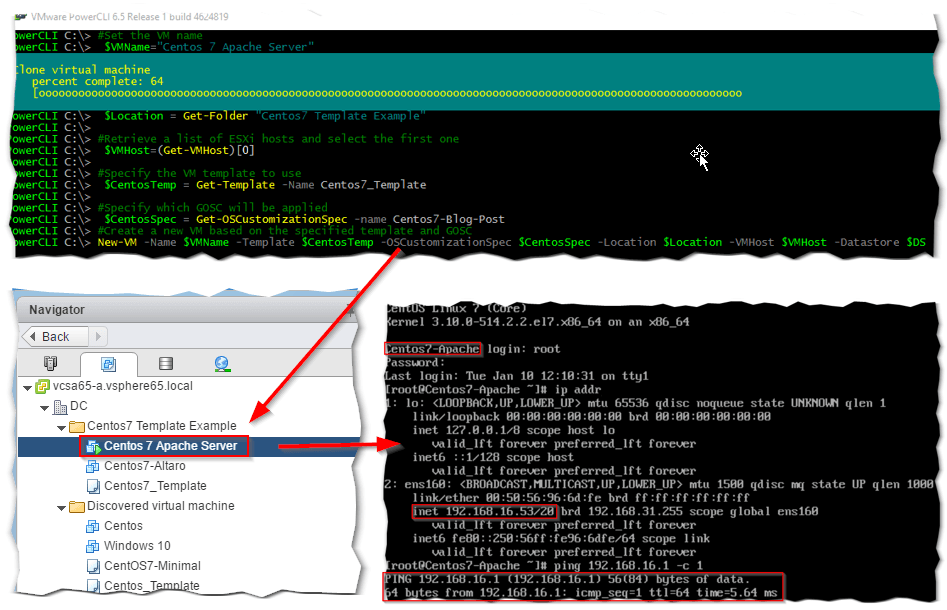Open the Hosts and Clusters tab icon
The width and height of the screenshot is (947, 610).
point(51,364)
